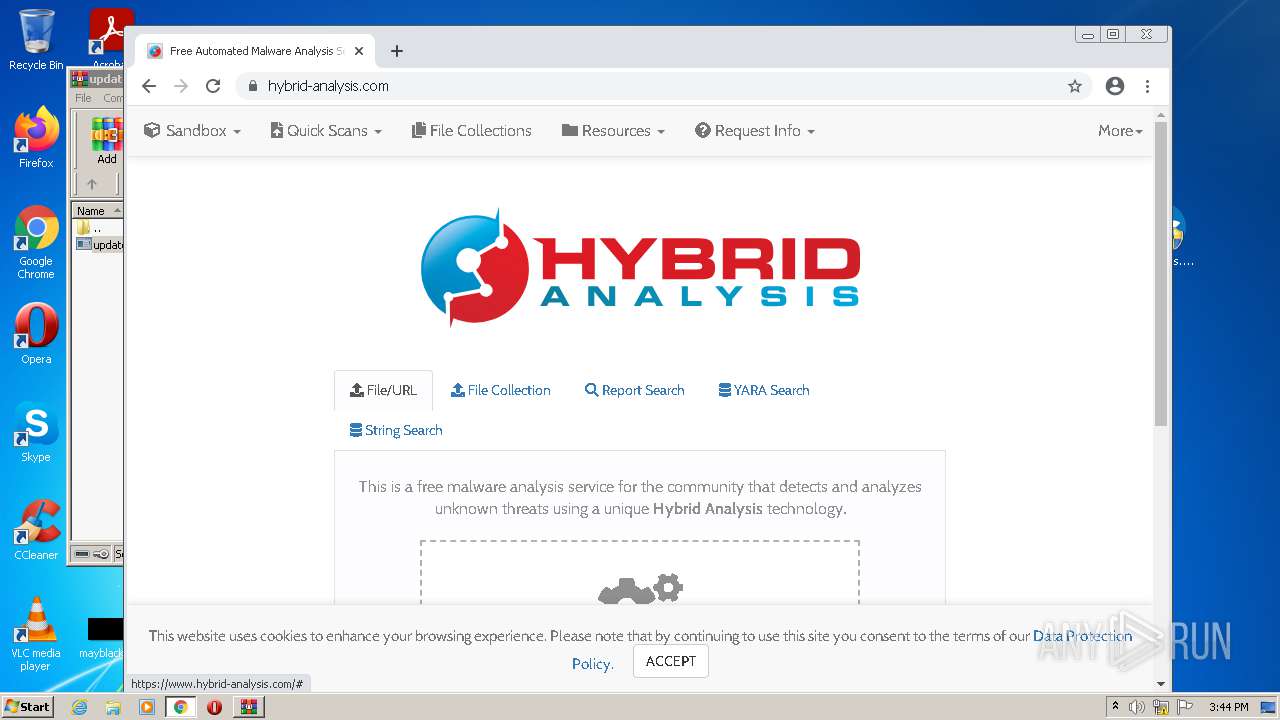
Task: Go back with Chrome's back arrow
Action: [x=149, y=86]
